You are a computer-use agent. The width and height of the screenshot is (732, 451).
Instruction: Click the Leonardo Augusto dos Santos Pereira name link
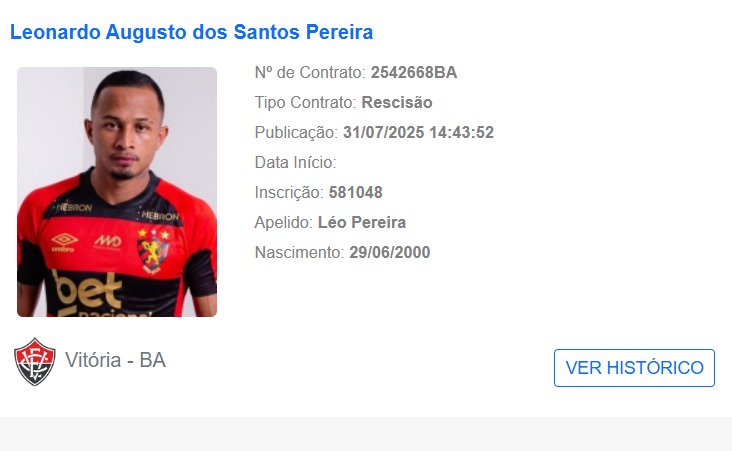coord(191,32)
